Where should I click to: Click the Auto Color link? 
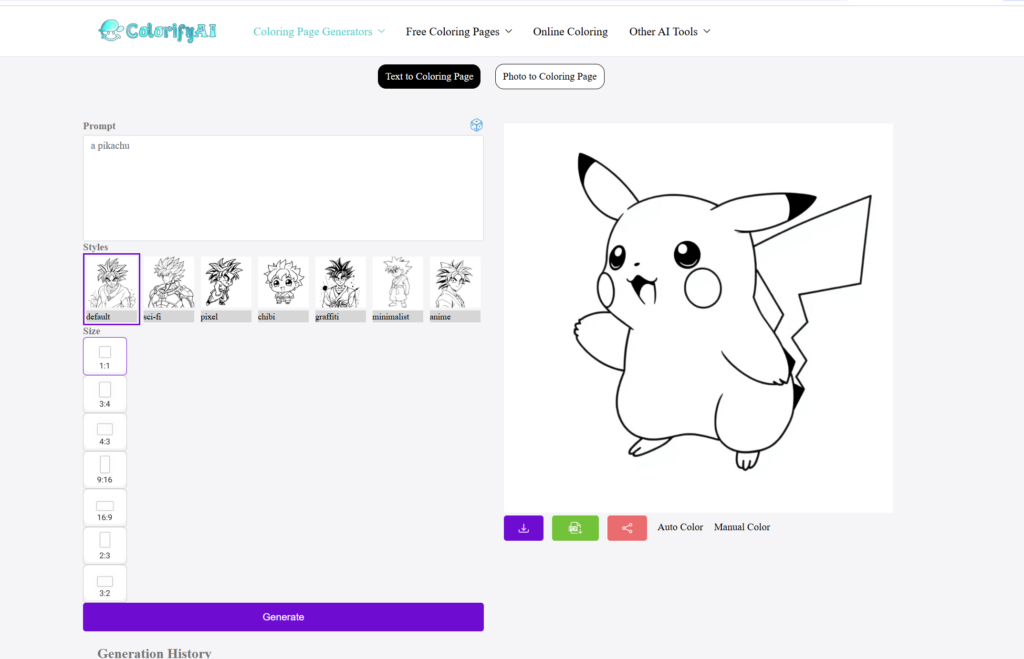point(680,527)
